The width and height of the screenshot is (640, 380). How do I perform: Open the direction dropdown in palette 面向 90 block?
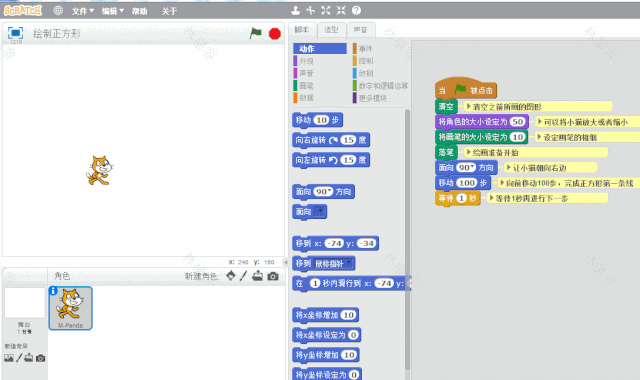[x=330, y=191]
